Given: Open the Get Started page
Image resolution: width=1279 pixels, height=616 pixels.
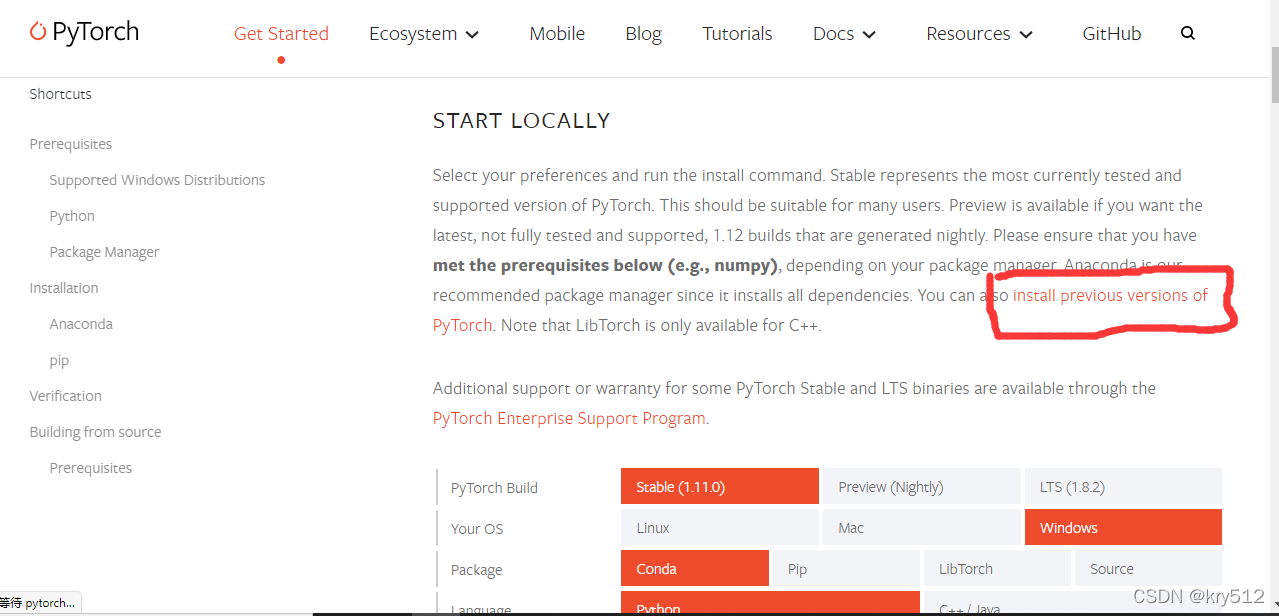Looking at the screenshot, I should tap(281, 33).
